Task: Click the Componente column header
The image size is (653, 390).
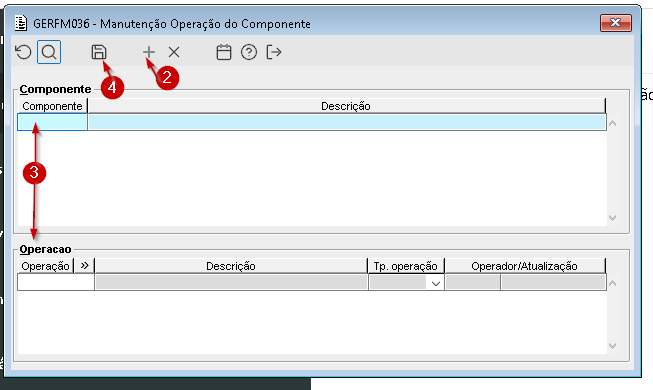Action: (x=52, y=106)
